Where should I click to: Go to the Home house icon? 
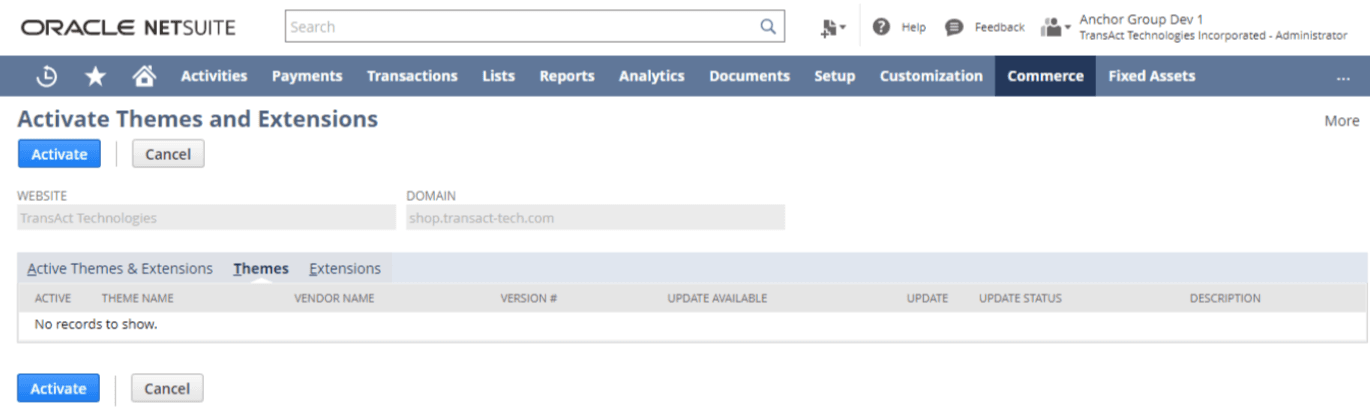(x=144, y=76)
